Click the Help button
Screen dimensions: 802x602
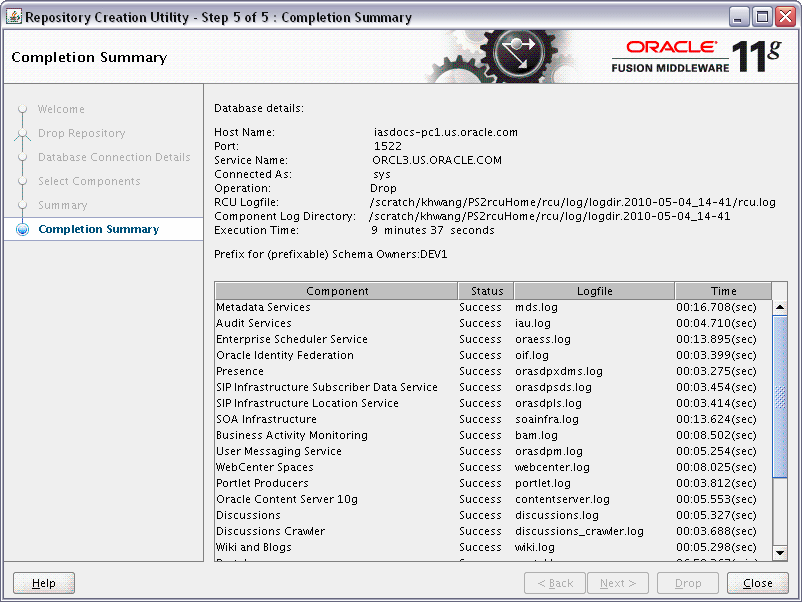pos(42,583)
